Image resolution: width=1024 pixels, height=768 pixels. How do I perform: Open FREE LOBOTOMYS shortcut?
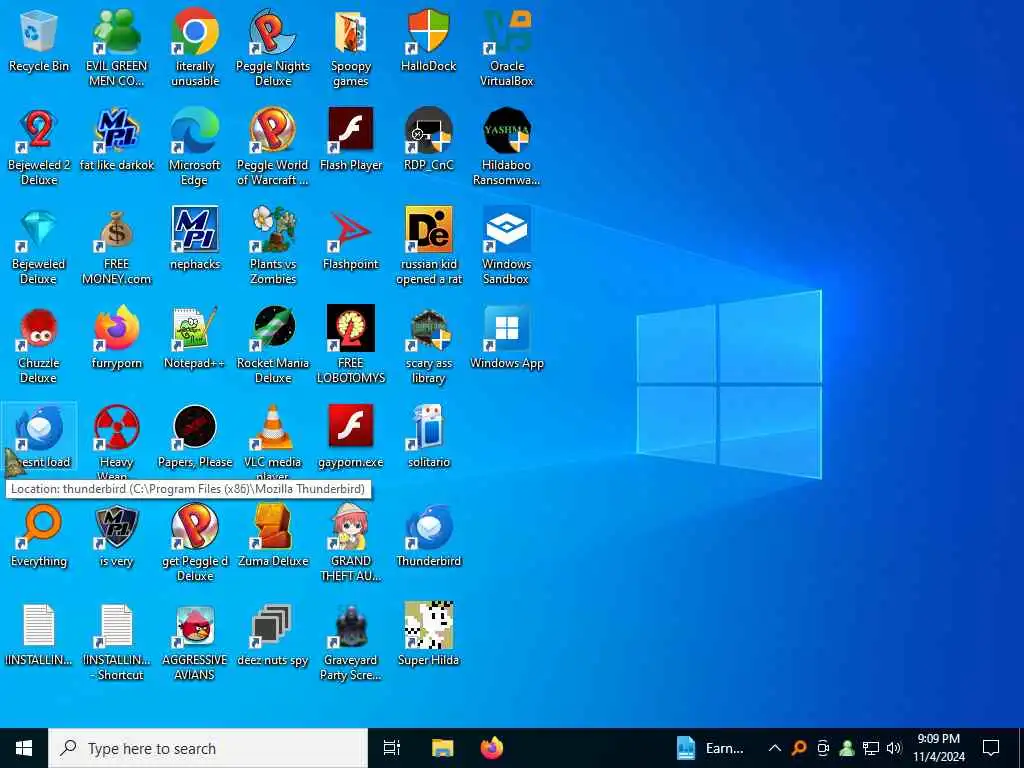(351, 345)
